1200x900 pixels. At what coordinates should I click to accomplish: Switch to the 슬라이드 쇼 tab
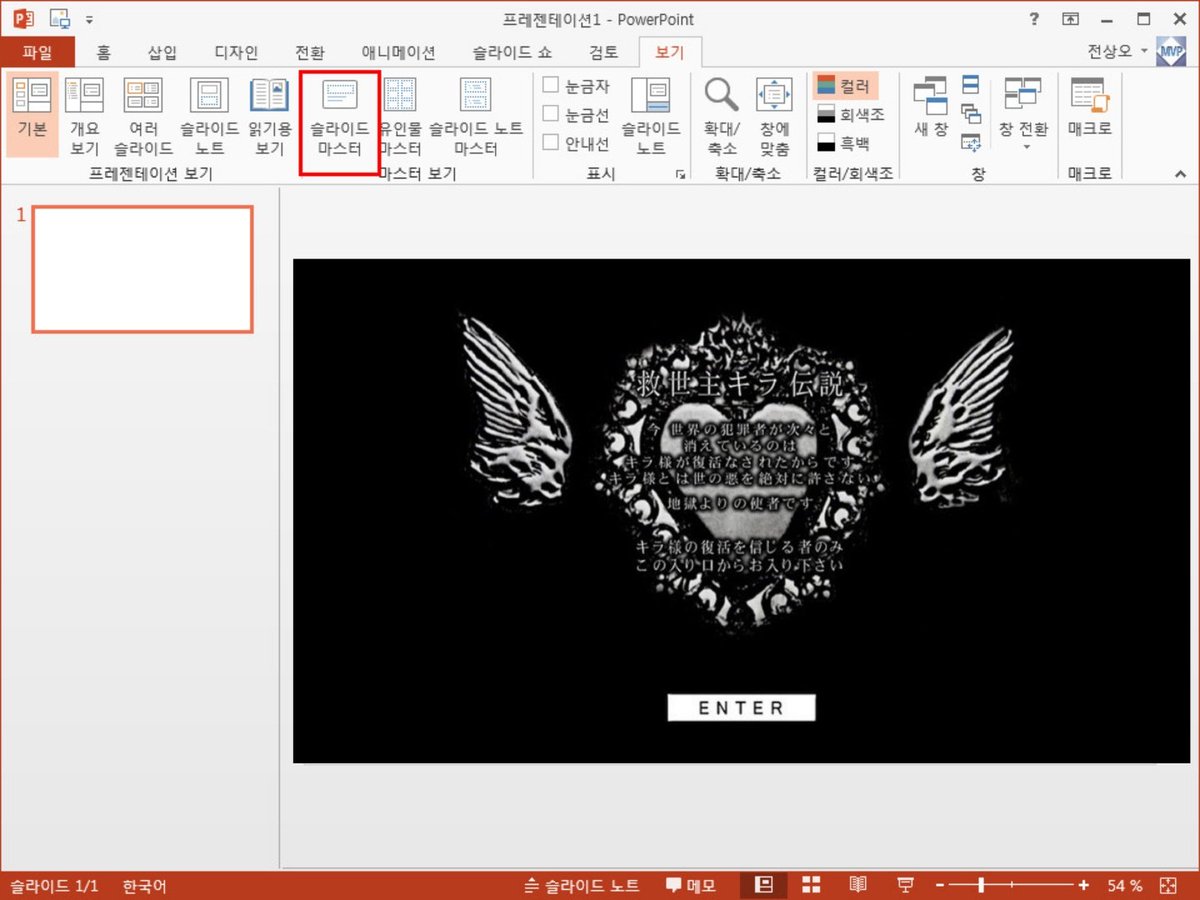click(x=514, y=52)
